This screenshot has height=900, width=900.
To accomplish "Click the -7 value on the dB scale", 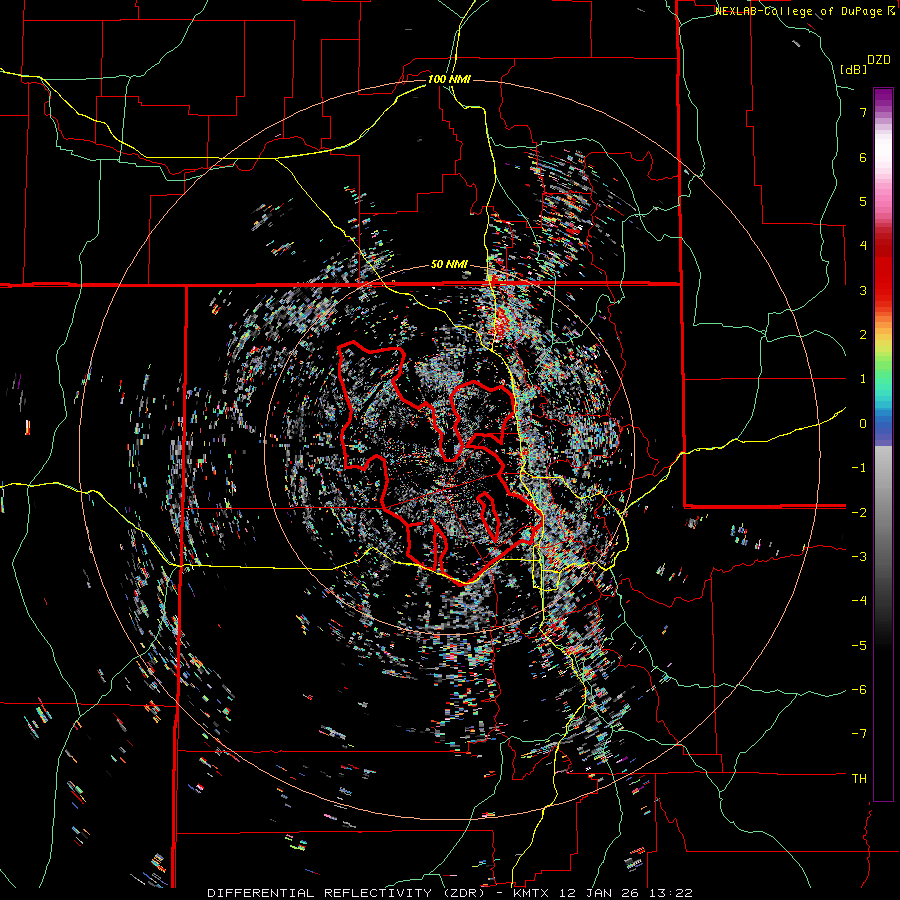I will coord(859,734).
